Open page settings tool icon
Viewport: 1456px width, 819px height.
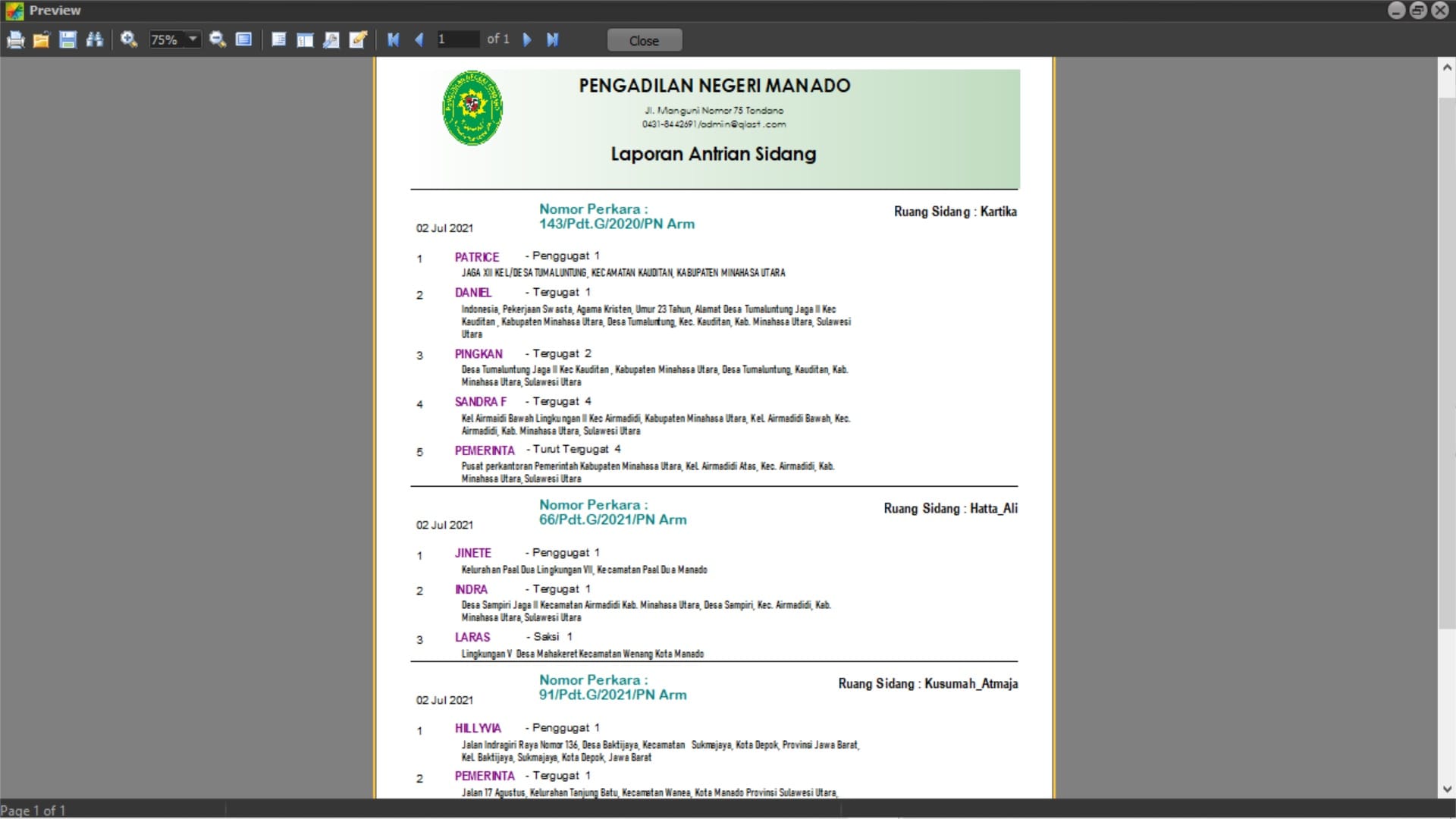click(331, 39)
